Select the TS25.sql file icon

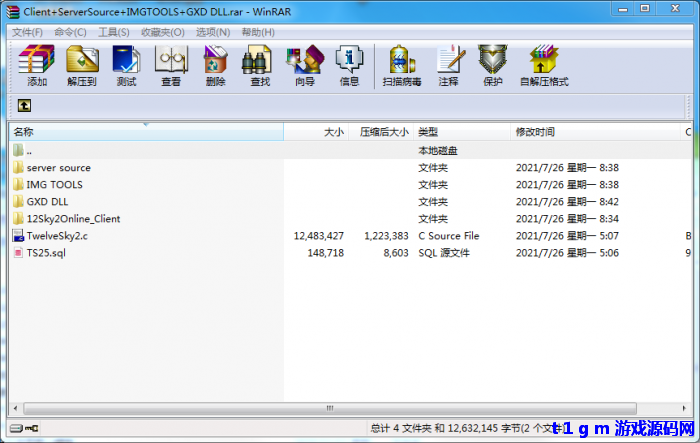18,253
